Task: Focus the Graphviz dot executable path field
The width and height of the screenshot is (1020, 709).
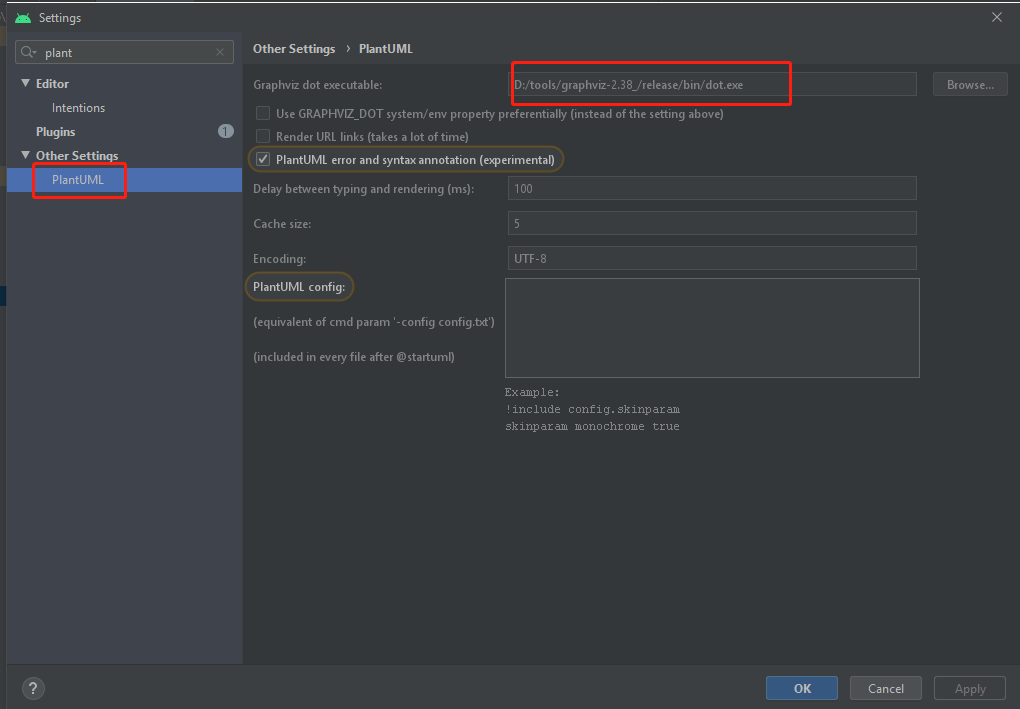Action: (x=712, y=85)
